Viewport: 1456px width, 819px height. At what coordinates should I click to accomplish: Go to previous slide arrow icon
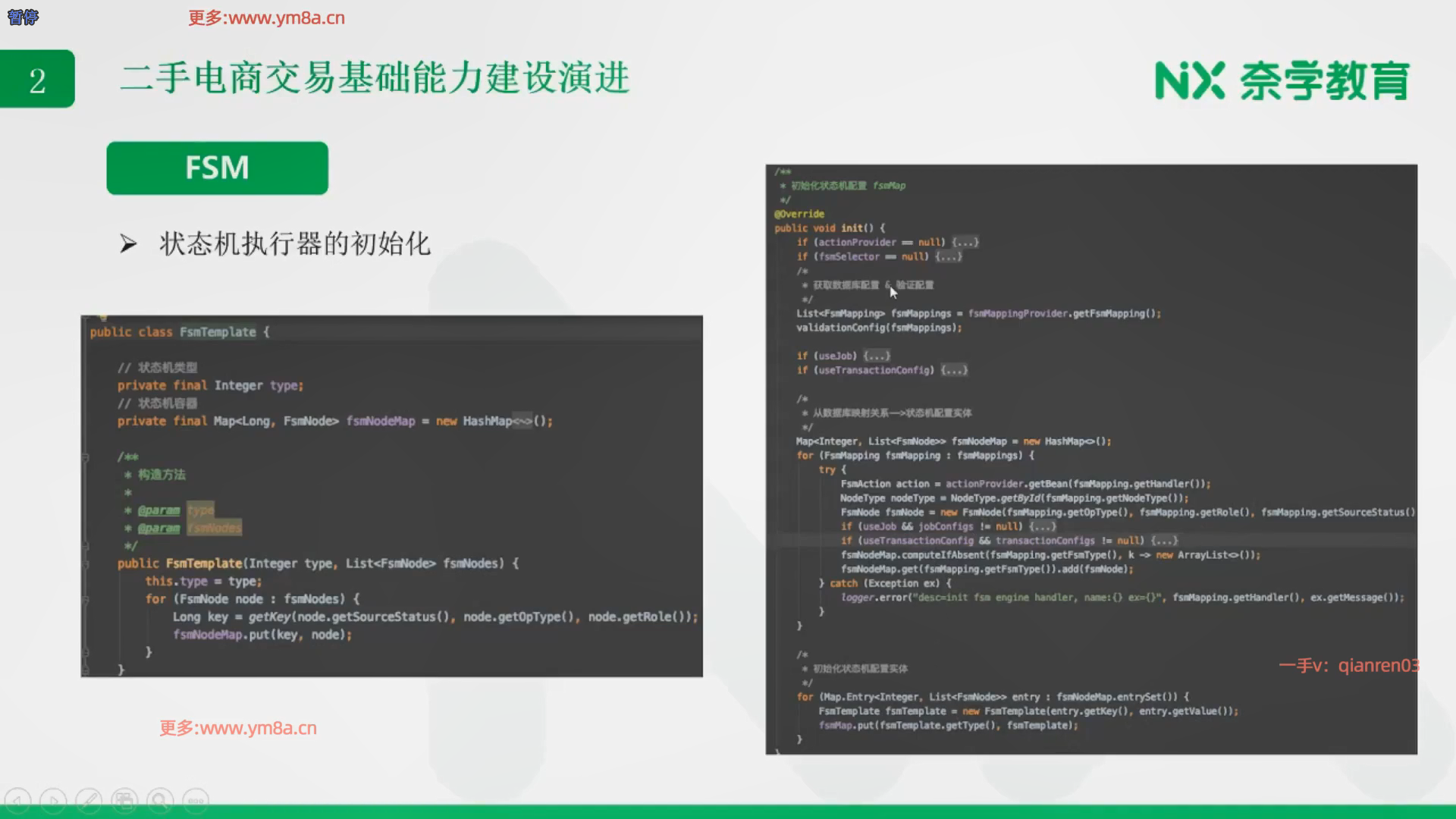(x=18, y=801)
